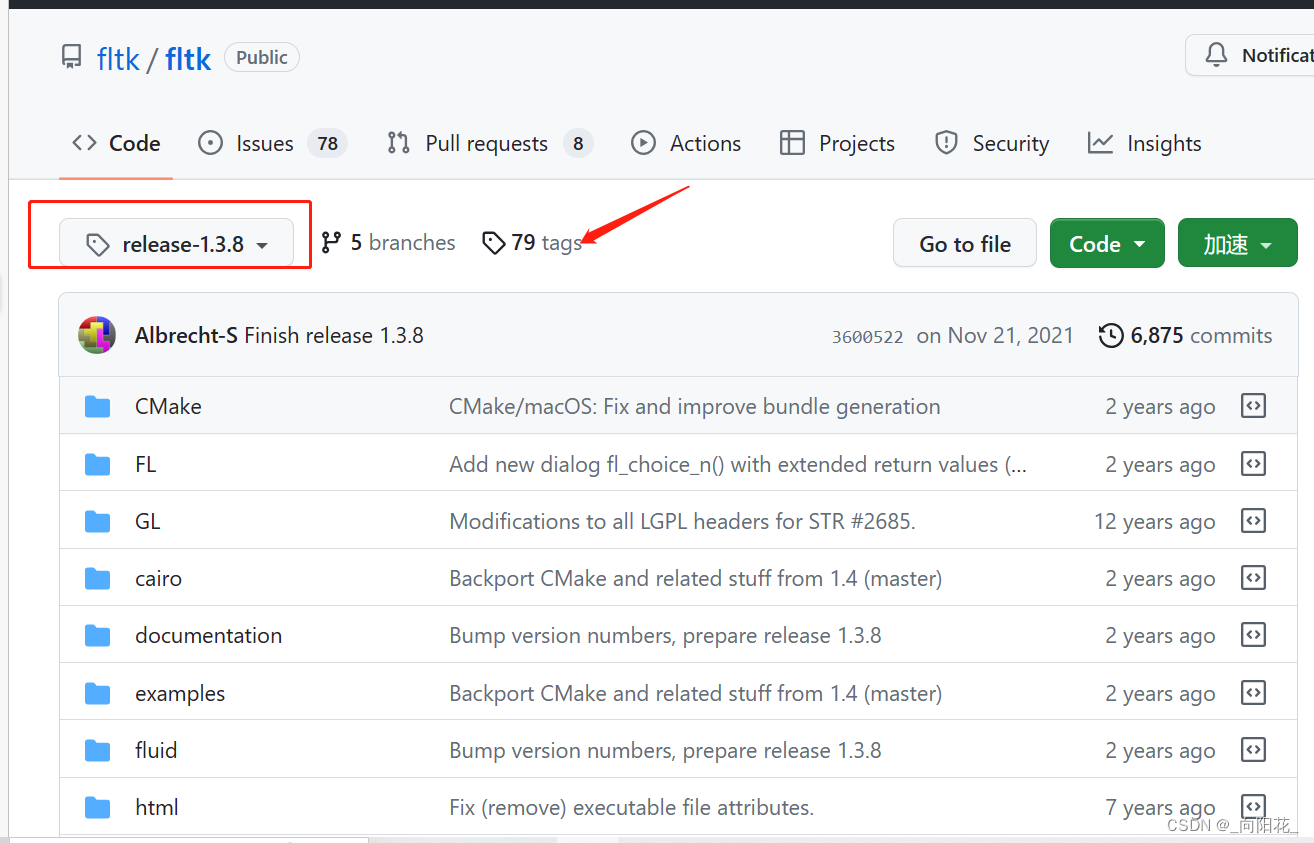The height and width of the screenshot is (843, 1314).
Task: Click the folder icon in the CMake row
Action: tap(98, 406)
